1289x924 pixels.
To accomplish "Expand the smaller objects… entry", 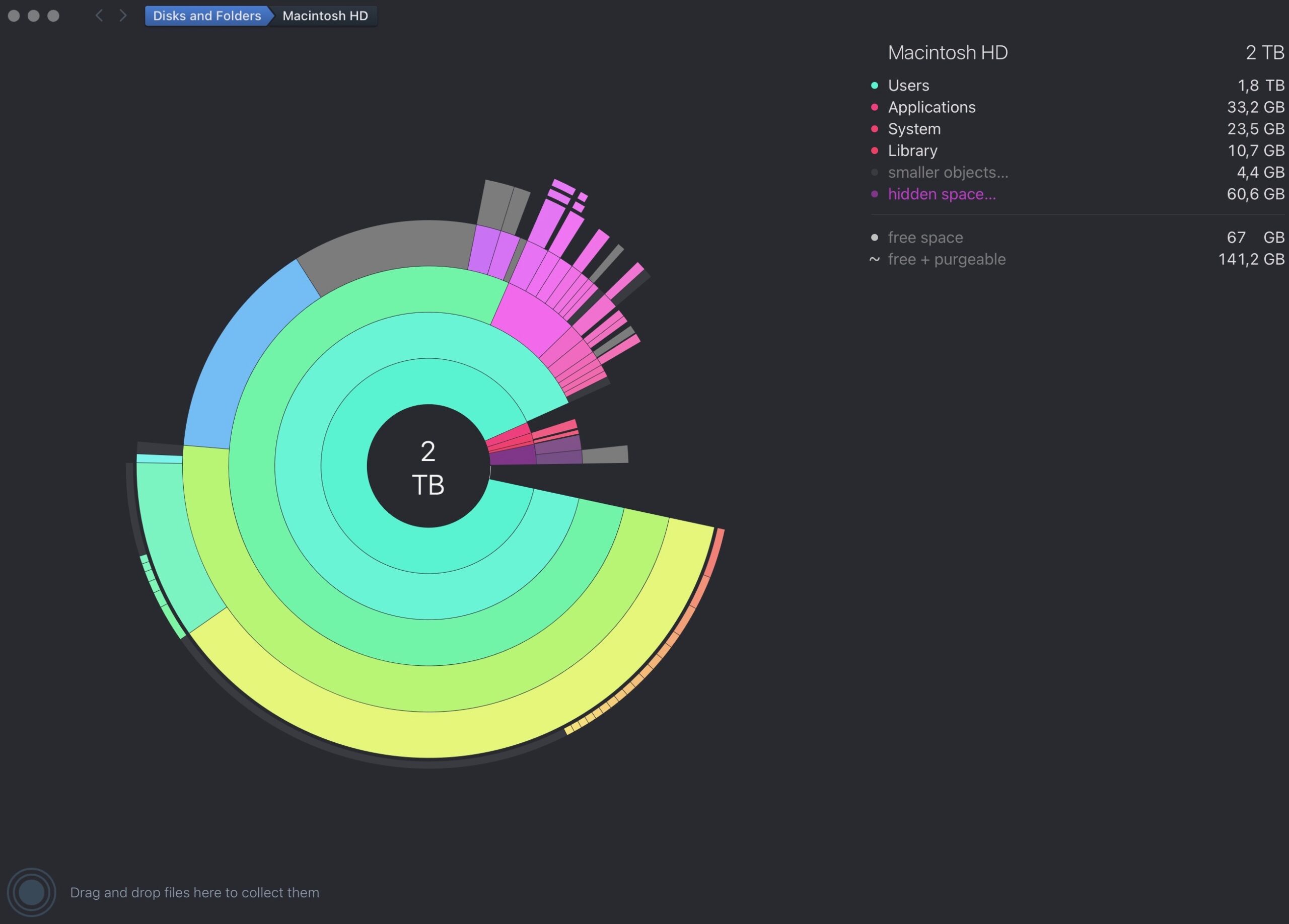I will [948, 172].
